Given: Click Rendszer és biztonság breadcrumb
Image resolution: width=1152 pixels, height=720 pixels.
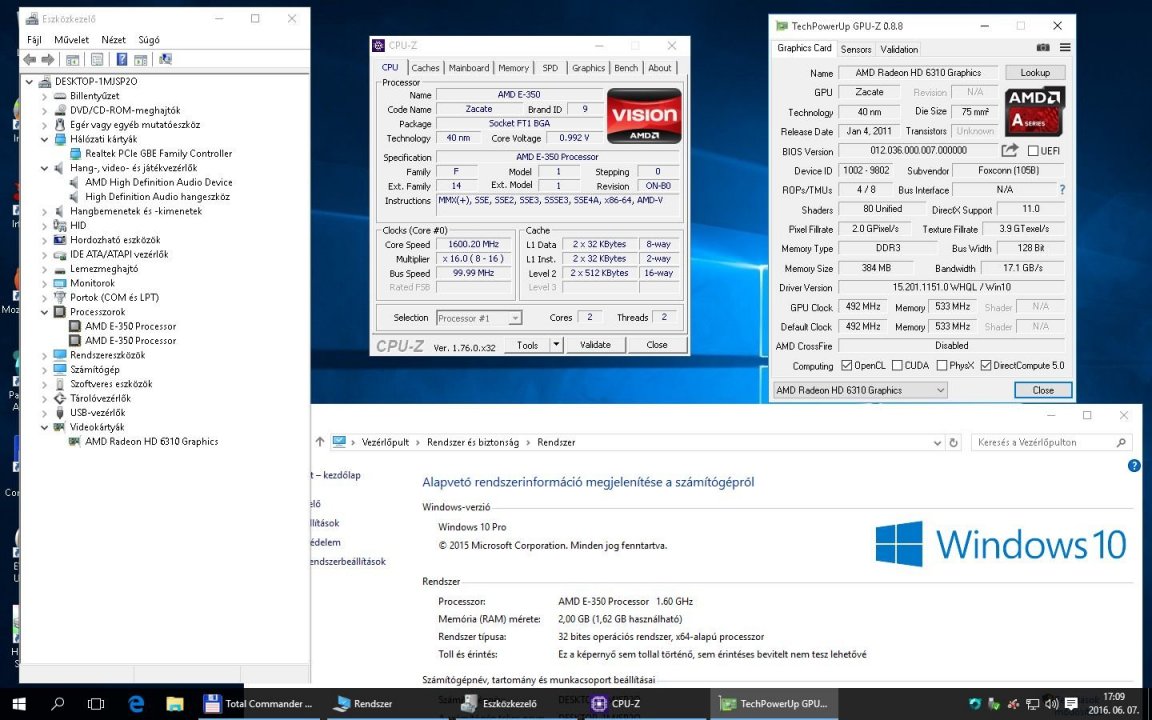Looking at the screenshot, I should 472,442.
